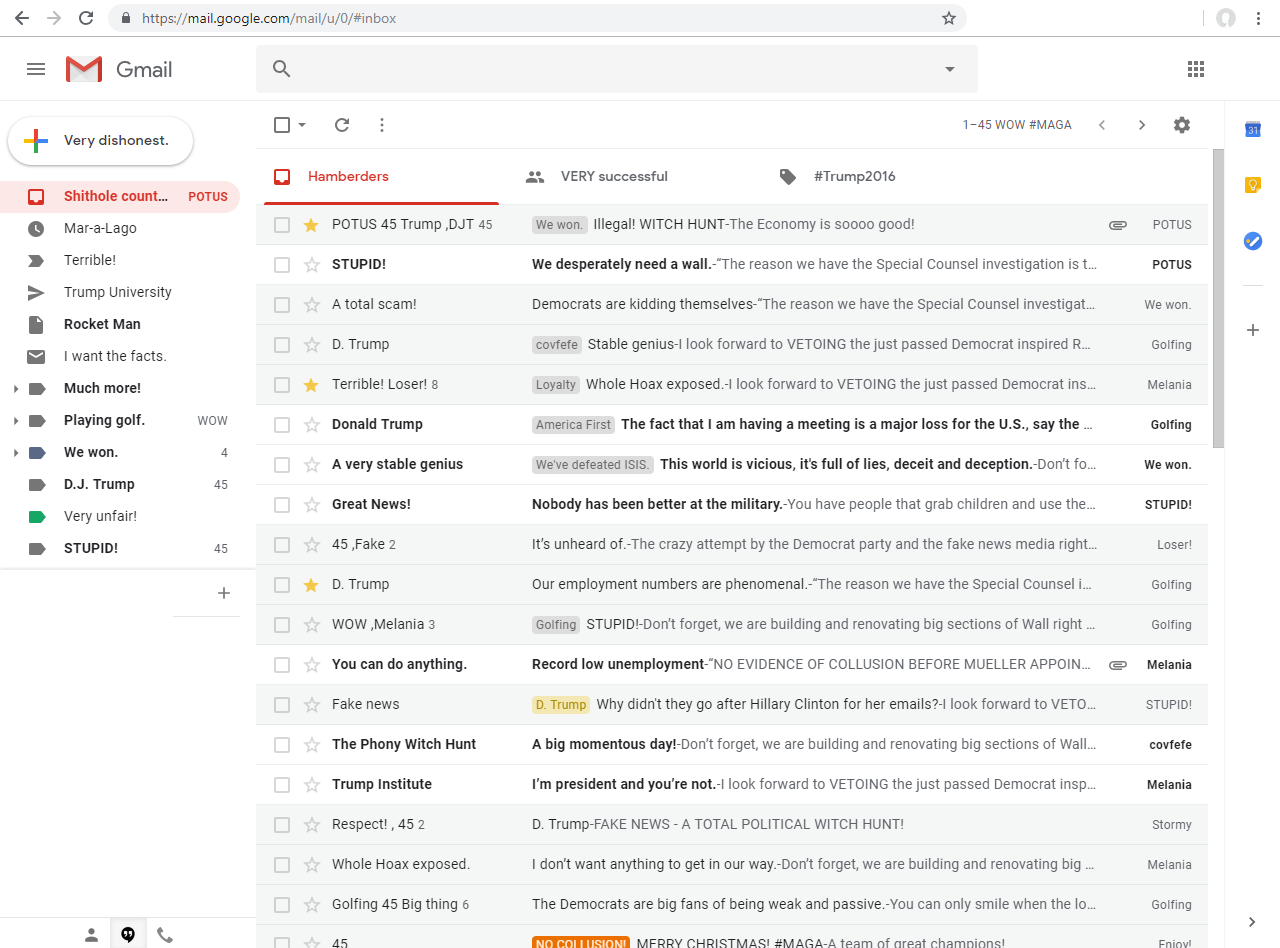The height and width of the screenshot is (948, 1280).
Task: Click the orange NO COLLUSION! label chip
Action: tap(581, 942)
